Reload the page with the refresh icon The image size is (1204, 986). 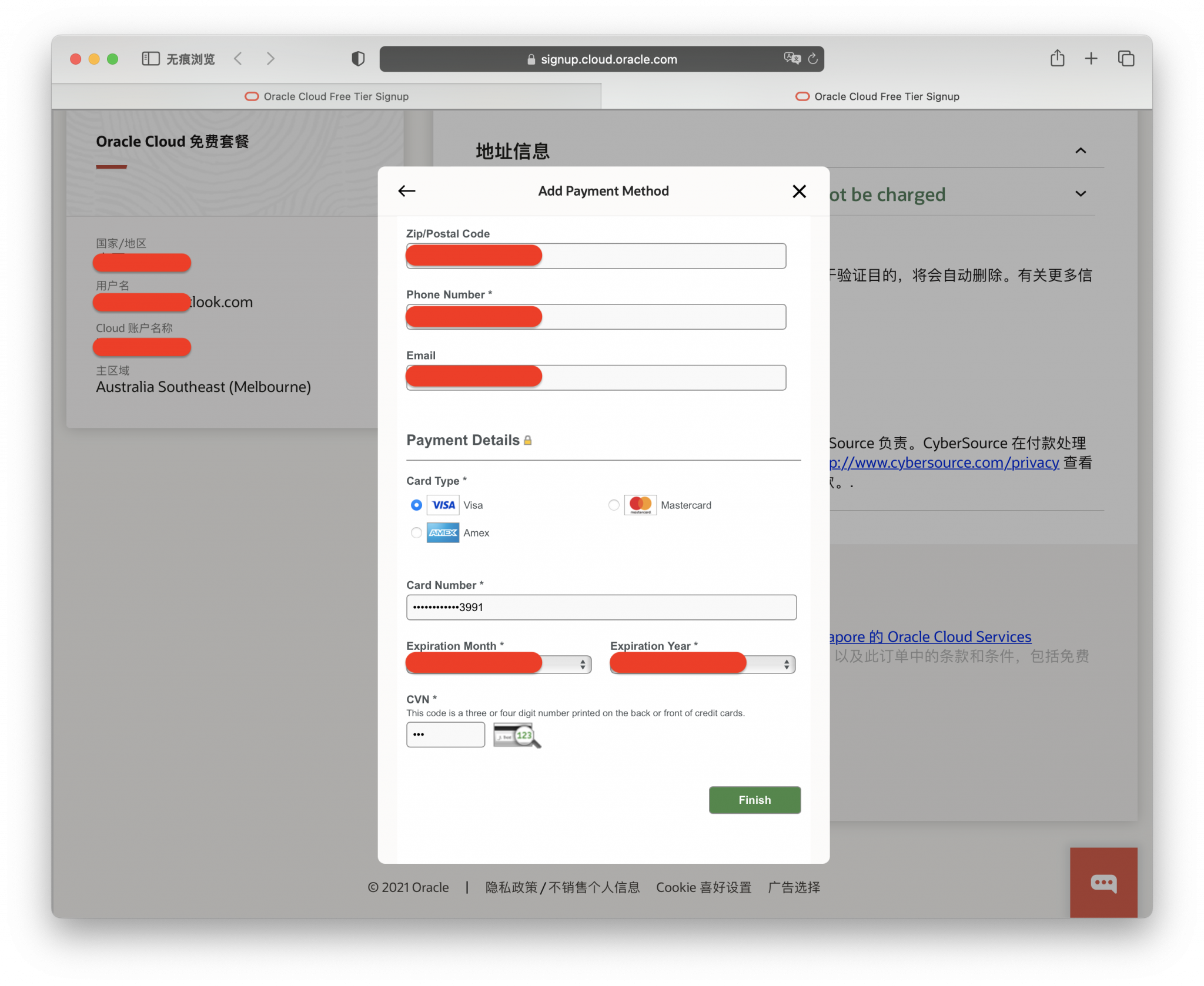(813, 59)
